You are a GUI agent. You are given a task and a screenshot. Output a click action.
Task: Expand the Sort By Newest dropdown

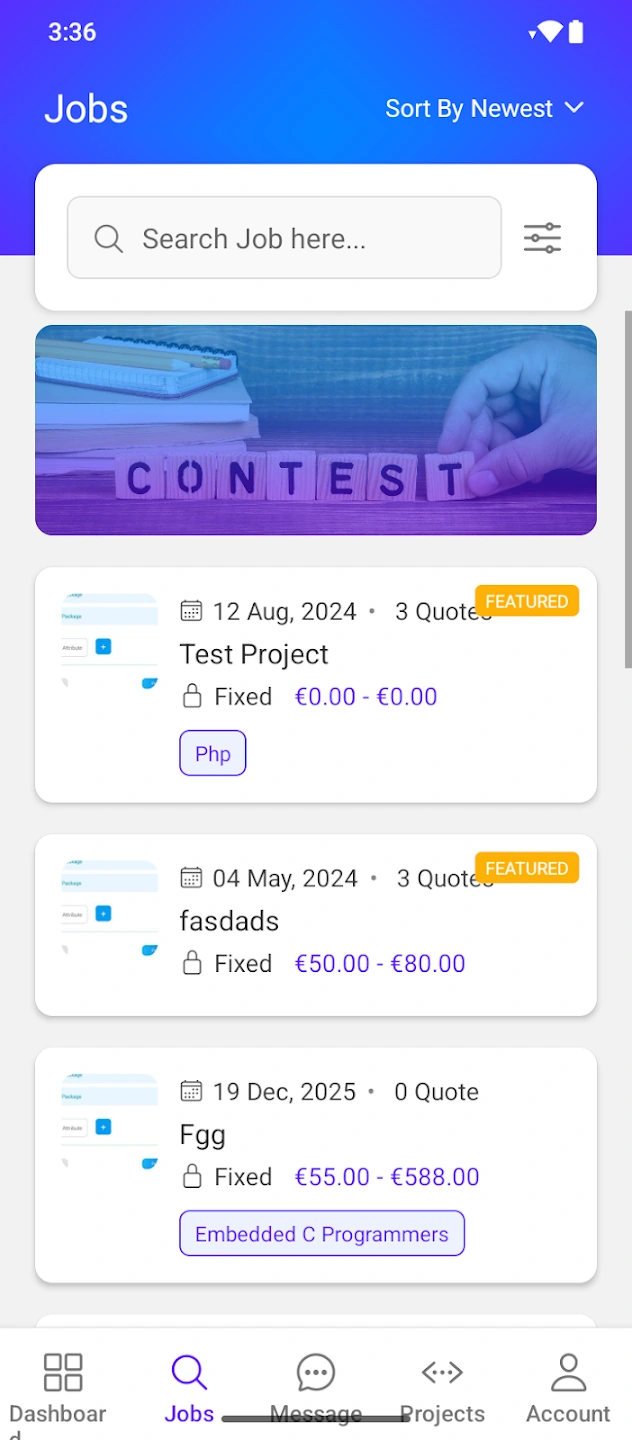(x=469, y=109)
